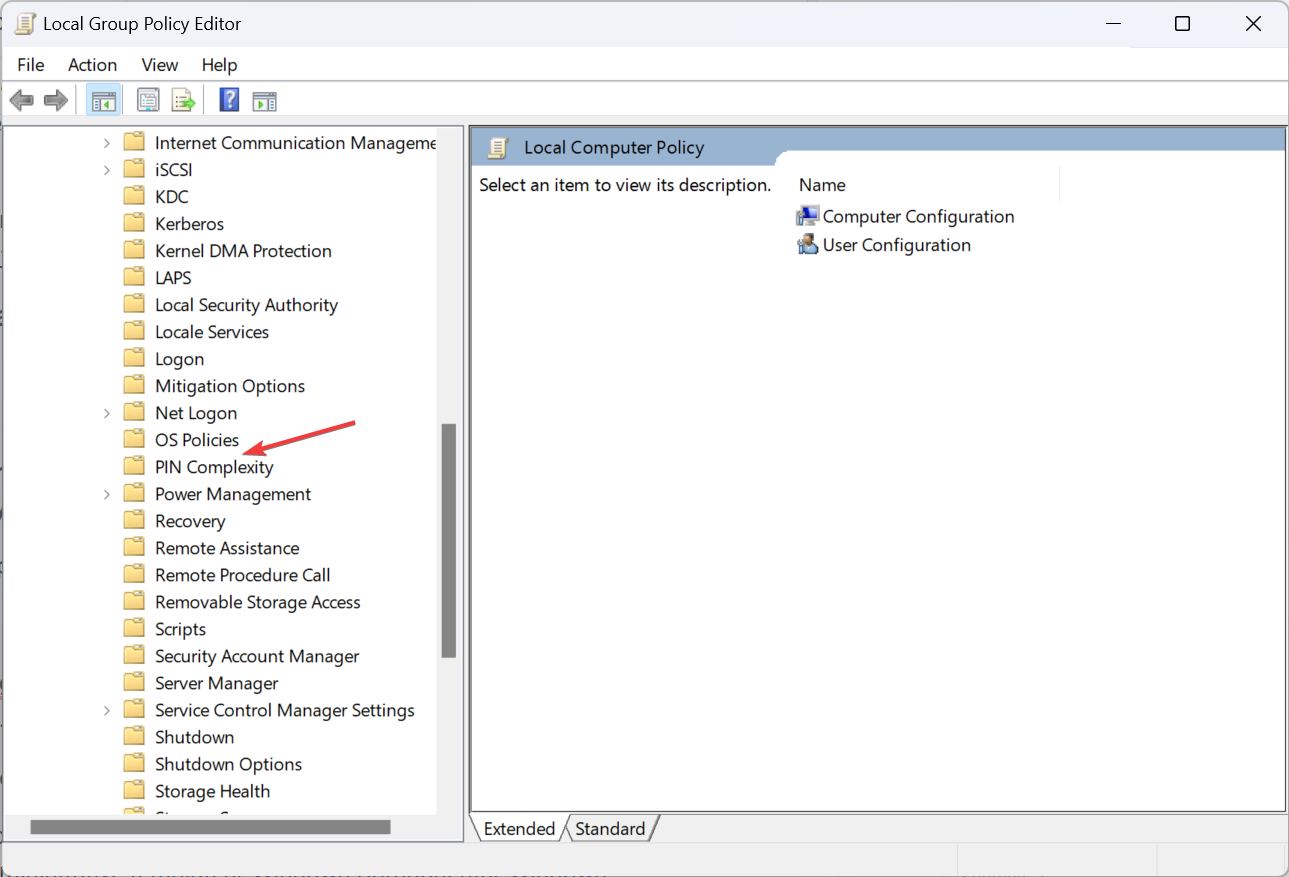Click the Recovery folder icon

[x=134, y=520]
